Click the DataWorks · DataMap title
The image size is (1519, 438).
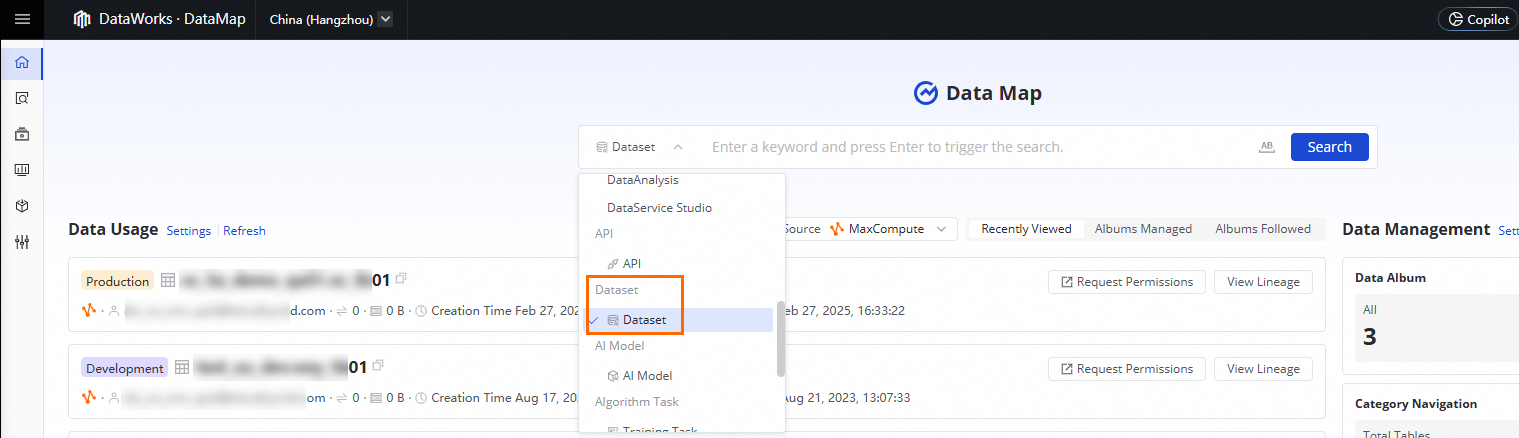[172, 19]
